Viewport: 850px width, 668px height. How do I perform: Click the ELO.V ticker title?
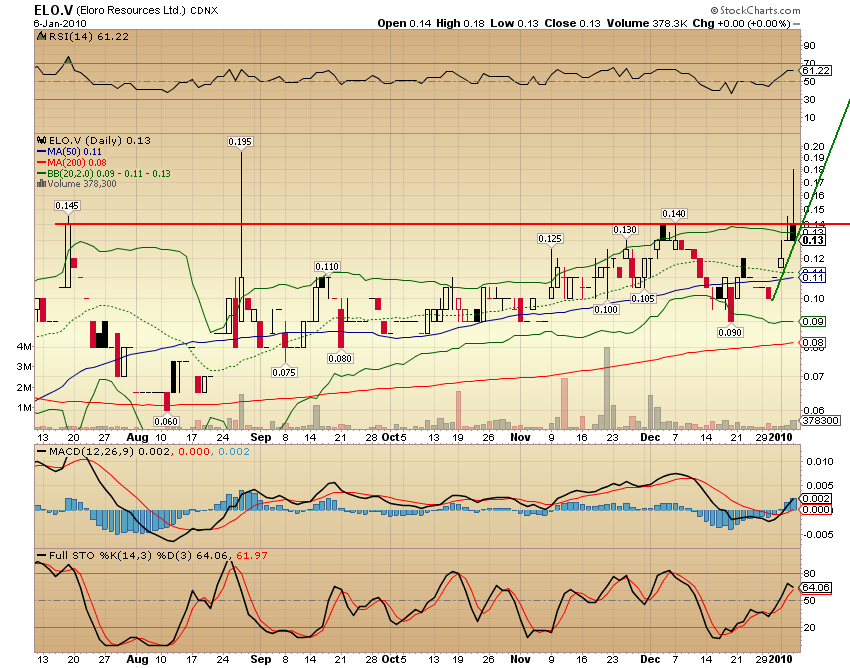(54, 10)
